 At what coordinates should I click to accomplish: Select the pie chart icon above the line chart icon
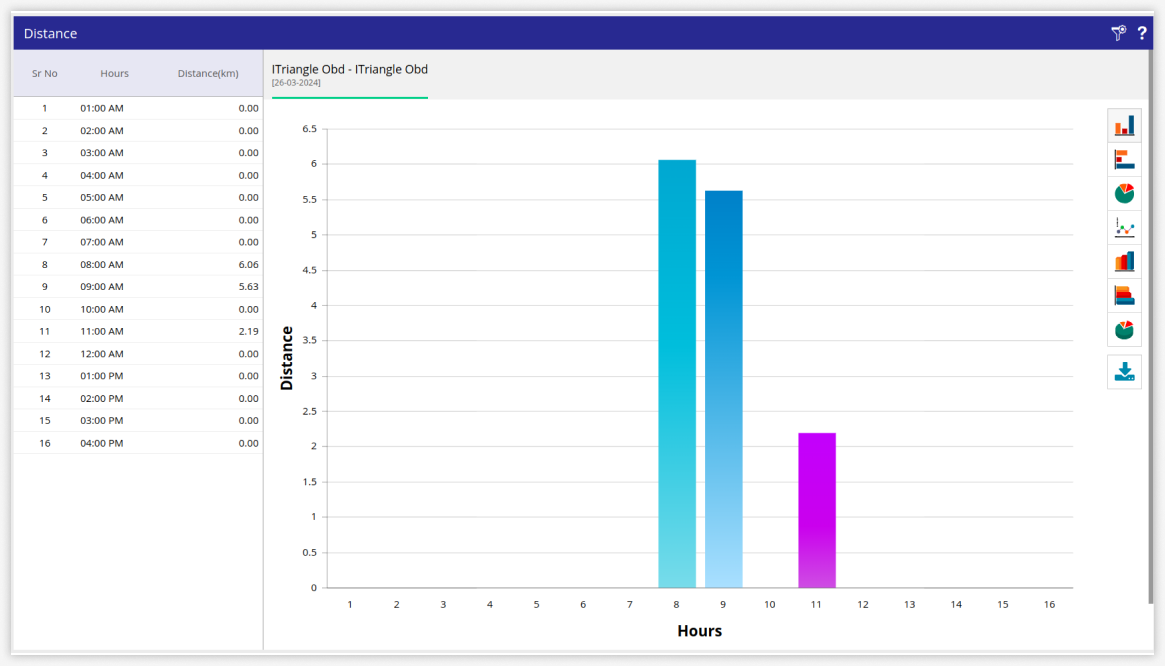point(1124,193)
